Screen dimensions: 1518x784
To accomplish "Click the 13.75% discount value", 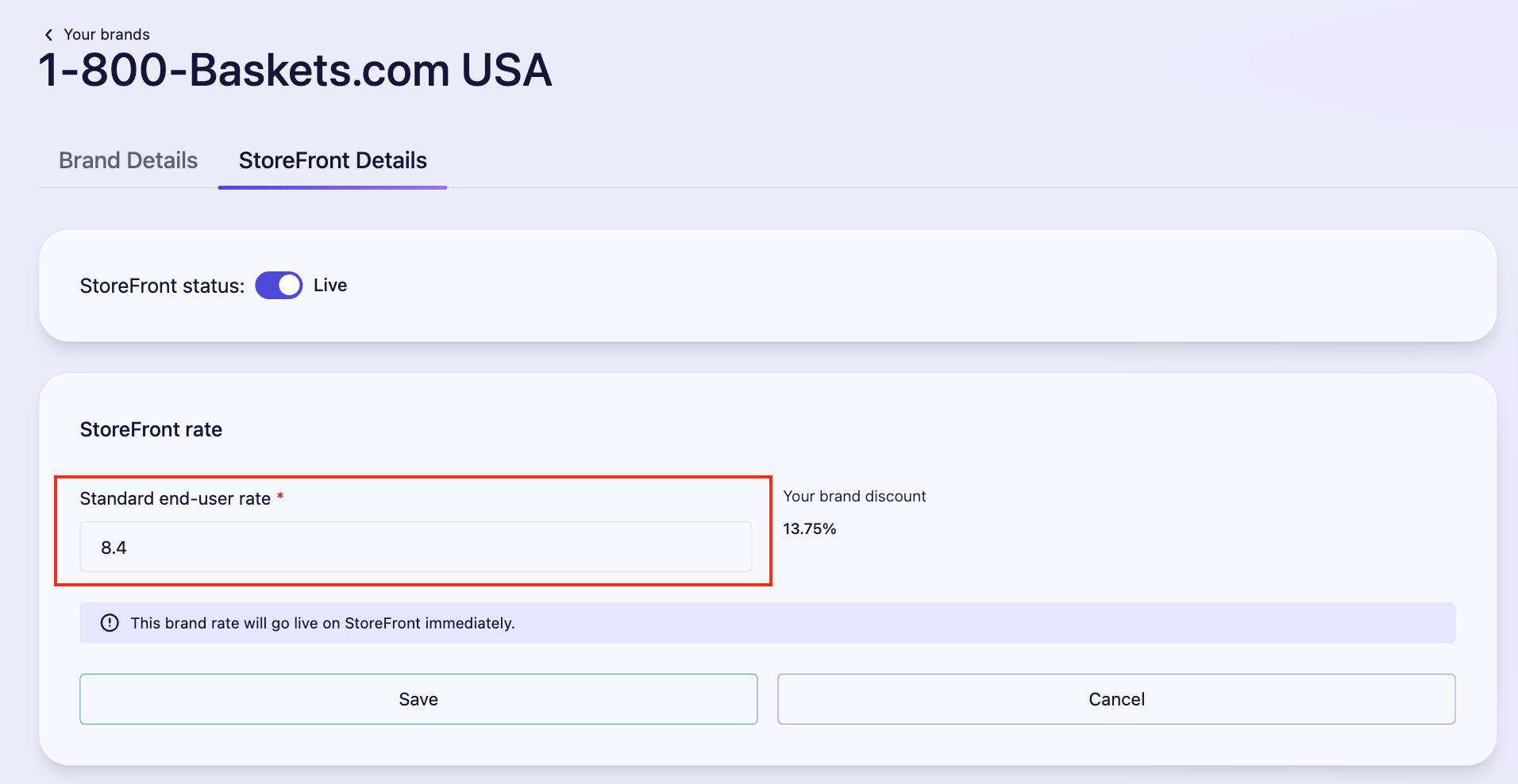I will tap(810, 528).
